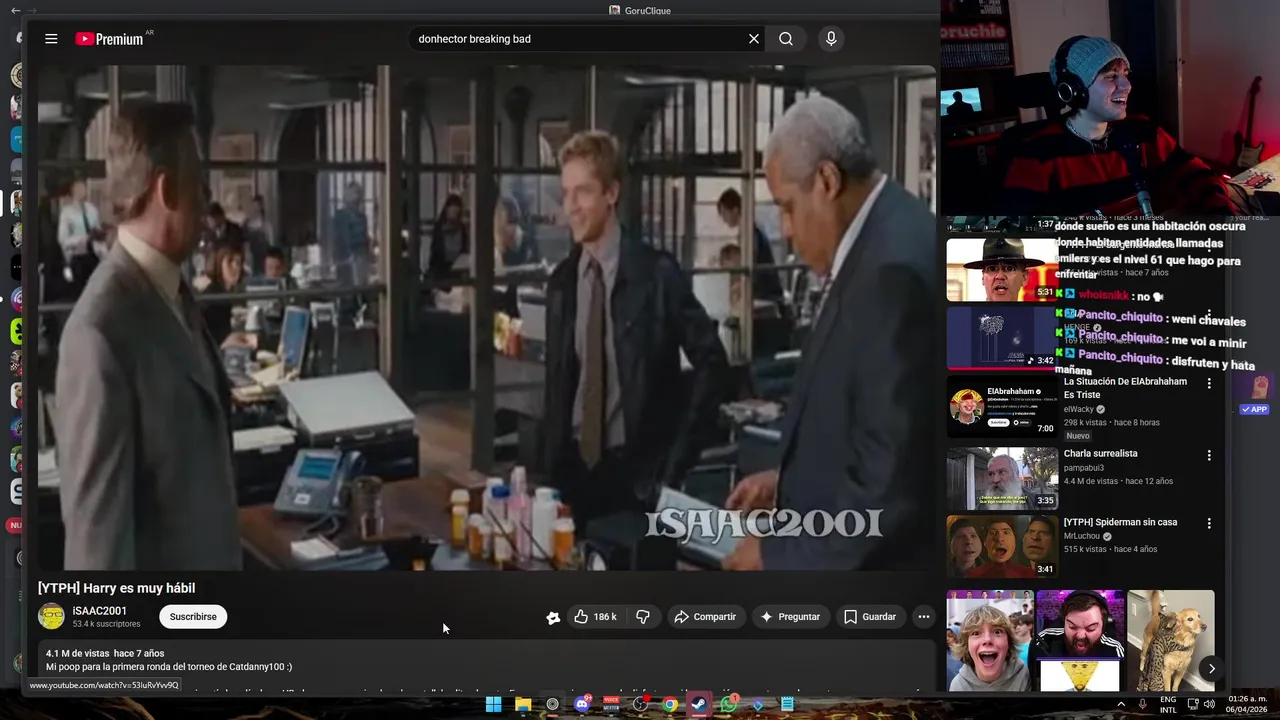
Task: Open the network tray icon
Action: [x=1191, y=704]
